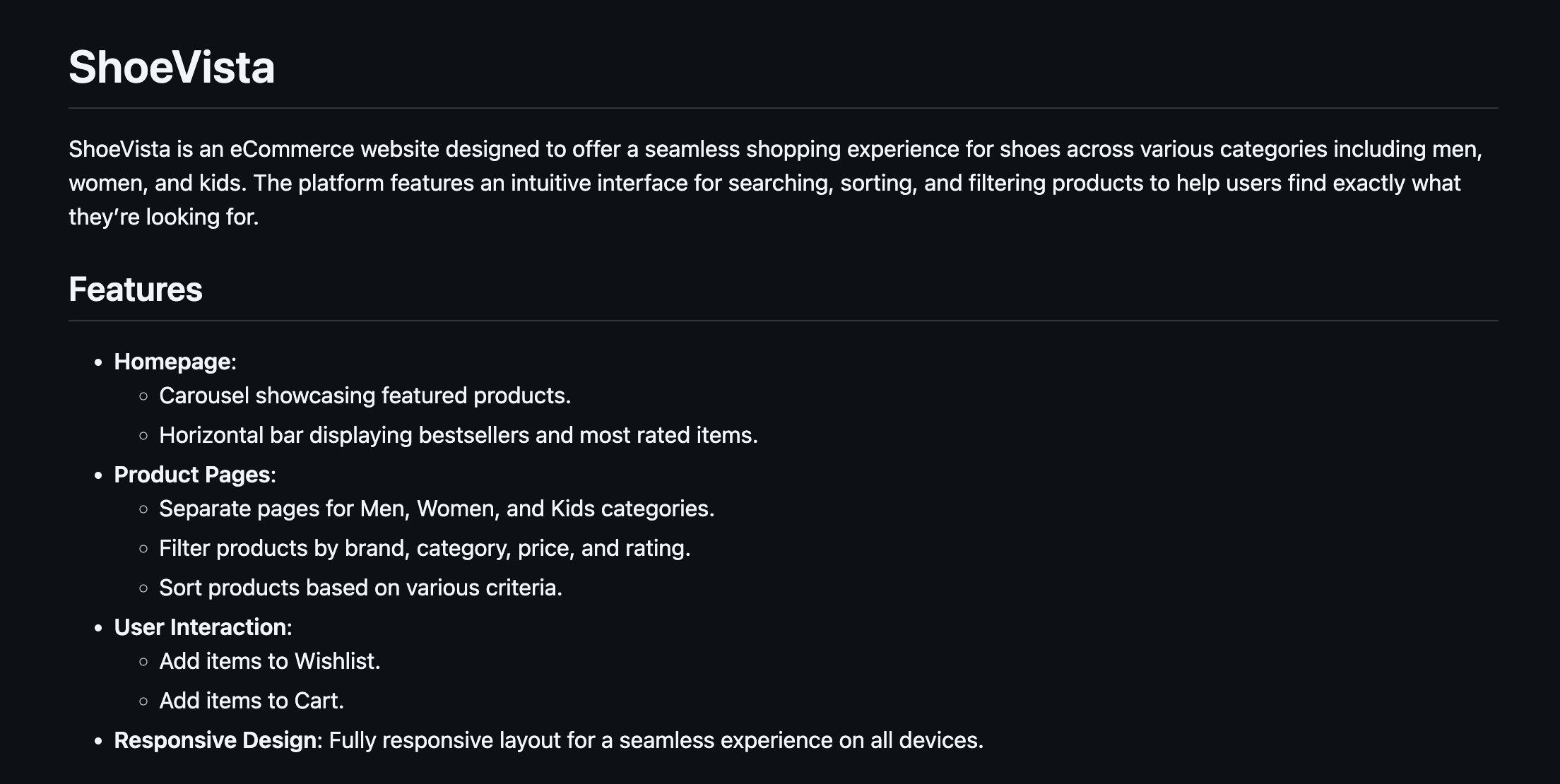Click the bold Homepage bullet label
The width and height of the screenshot is (1560, 784).
173,362
